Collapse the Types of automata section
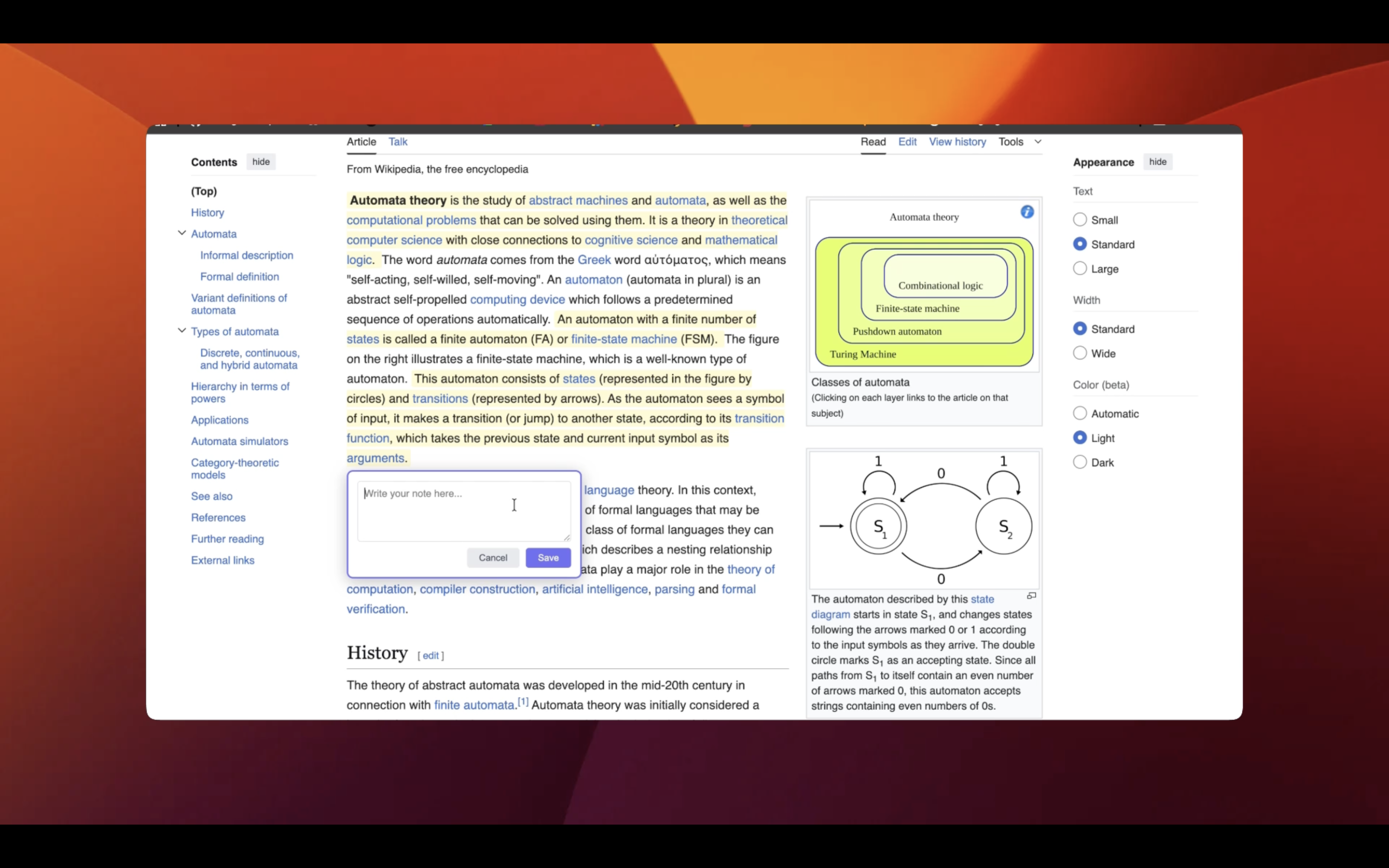Viewport: 1389px width, 868px height. point(182,331)
